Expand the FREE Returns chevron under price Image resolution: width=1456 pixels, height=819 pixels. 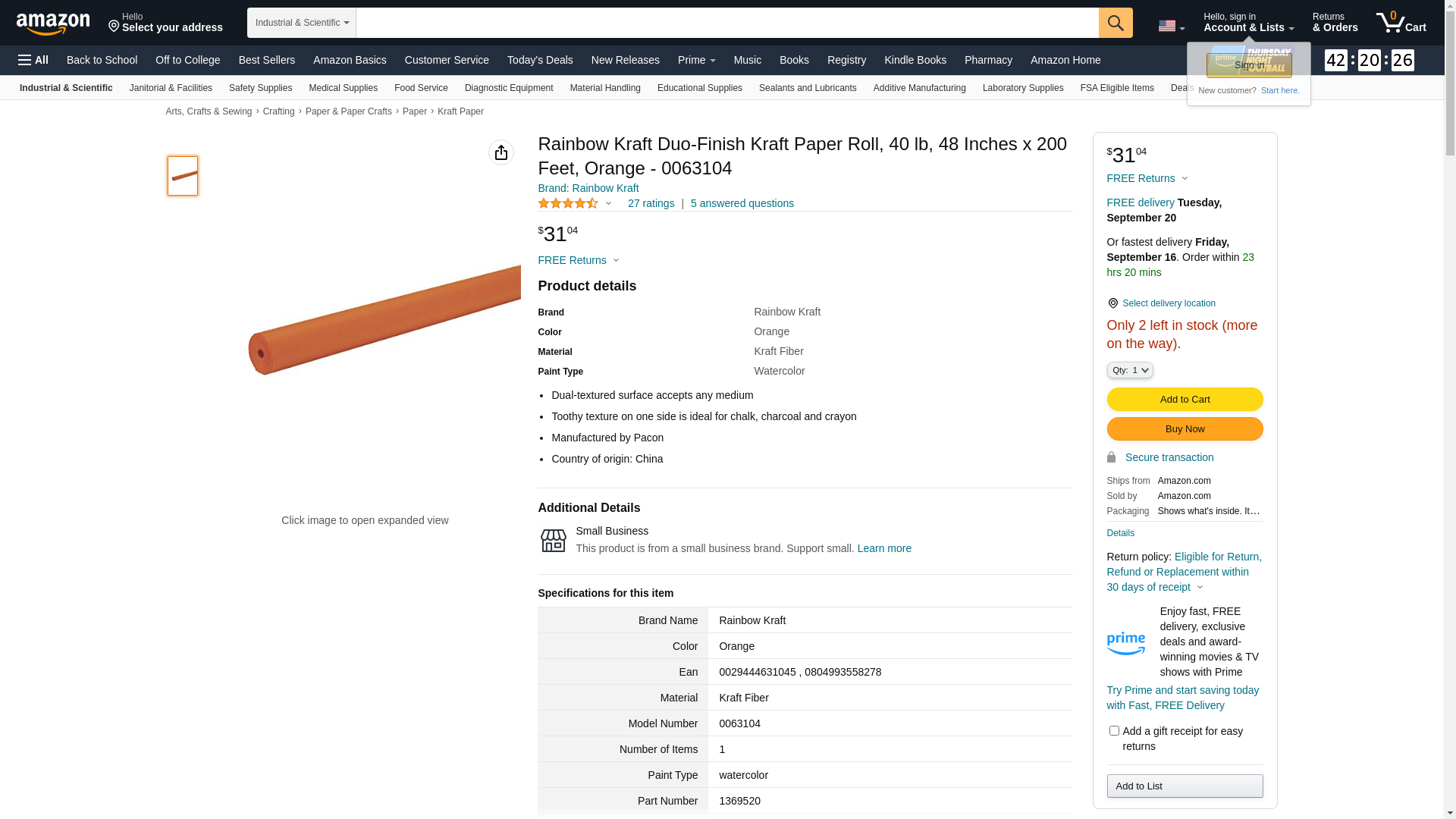point(616,261)
